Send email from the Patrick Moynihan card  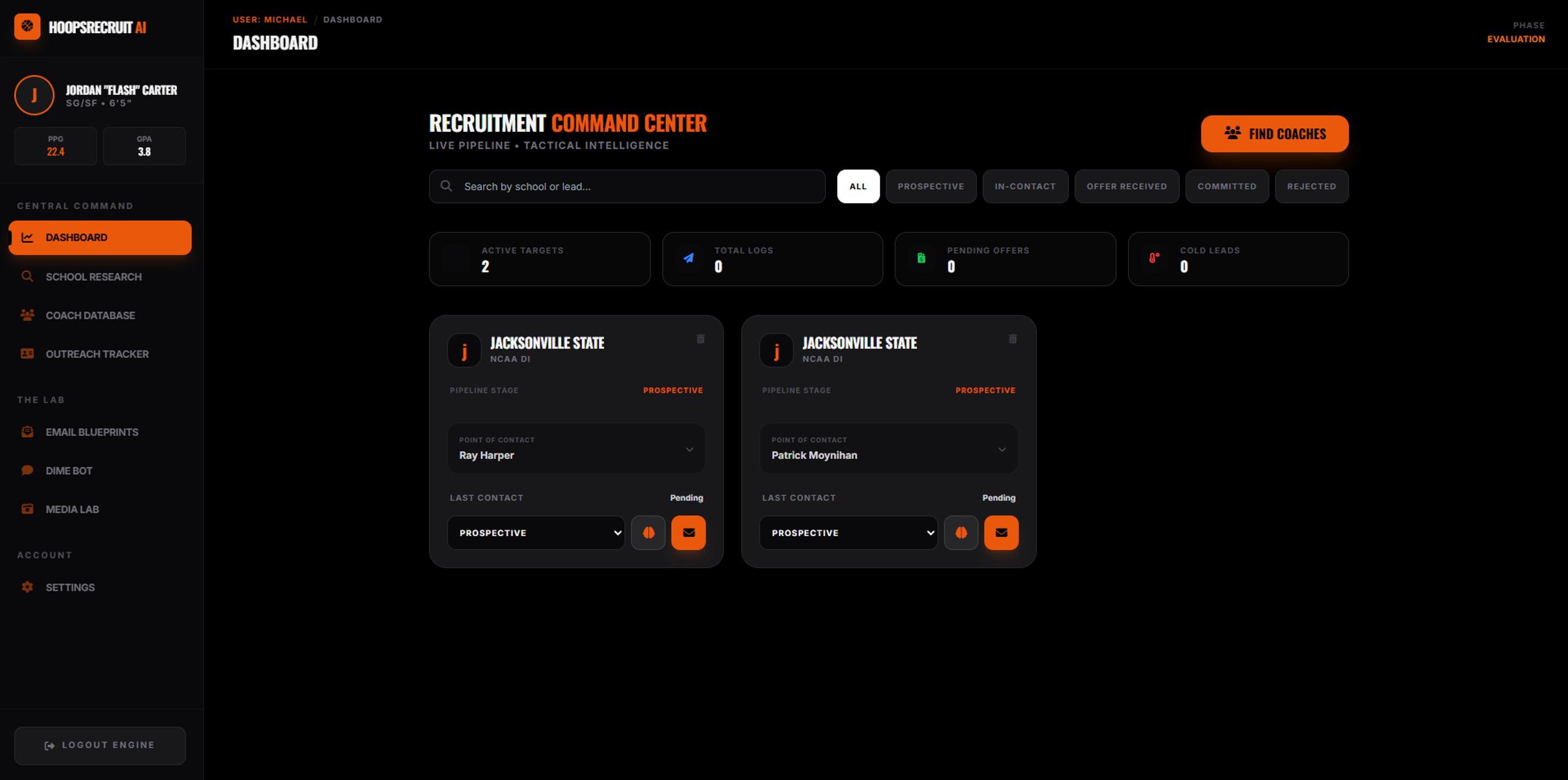pos(1001,532)
